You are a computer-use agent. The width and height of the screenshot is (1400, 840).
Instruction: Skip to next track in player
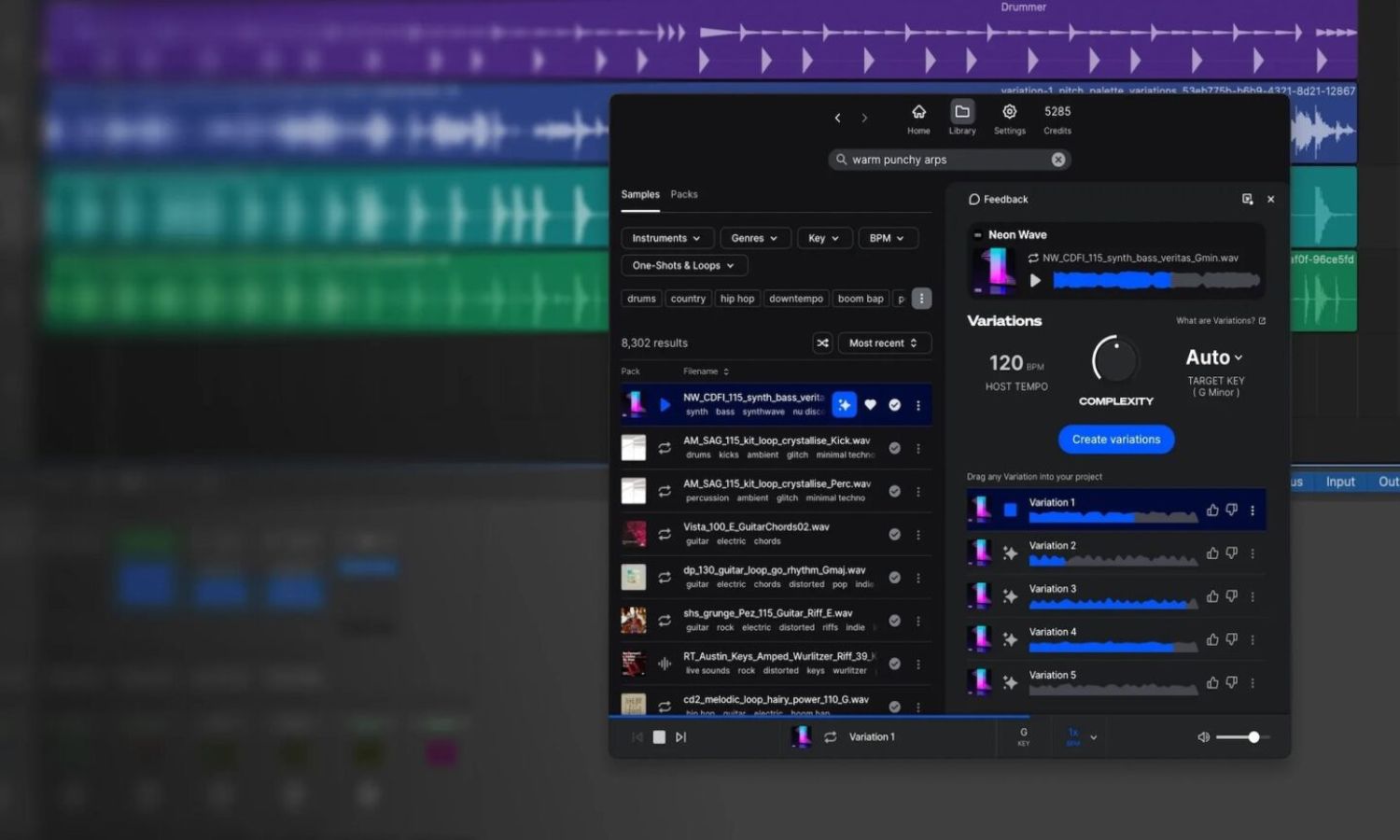coord(681,737)
